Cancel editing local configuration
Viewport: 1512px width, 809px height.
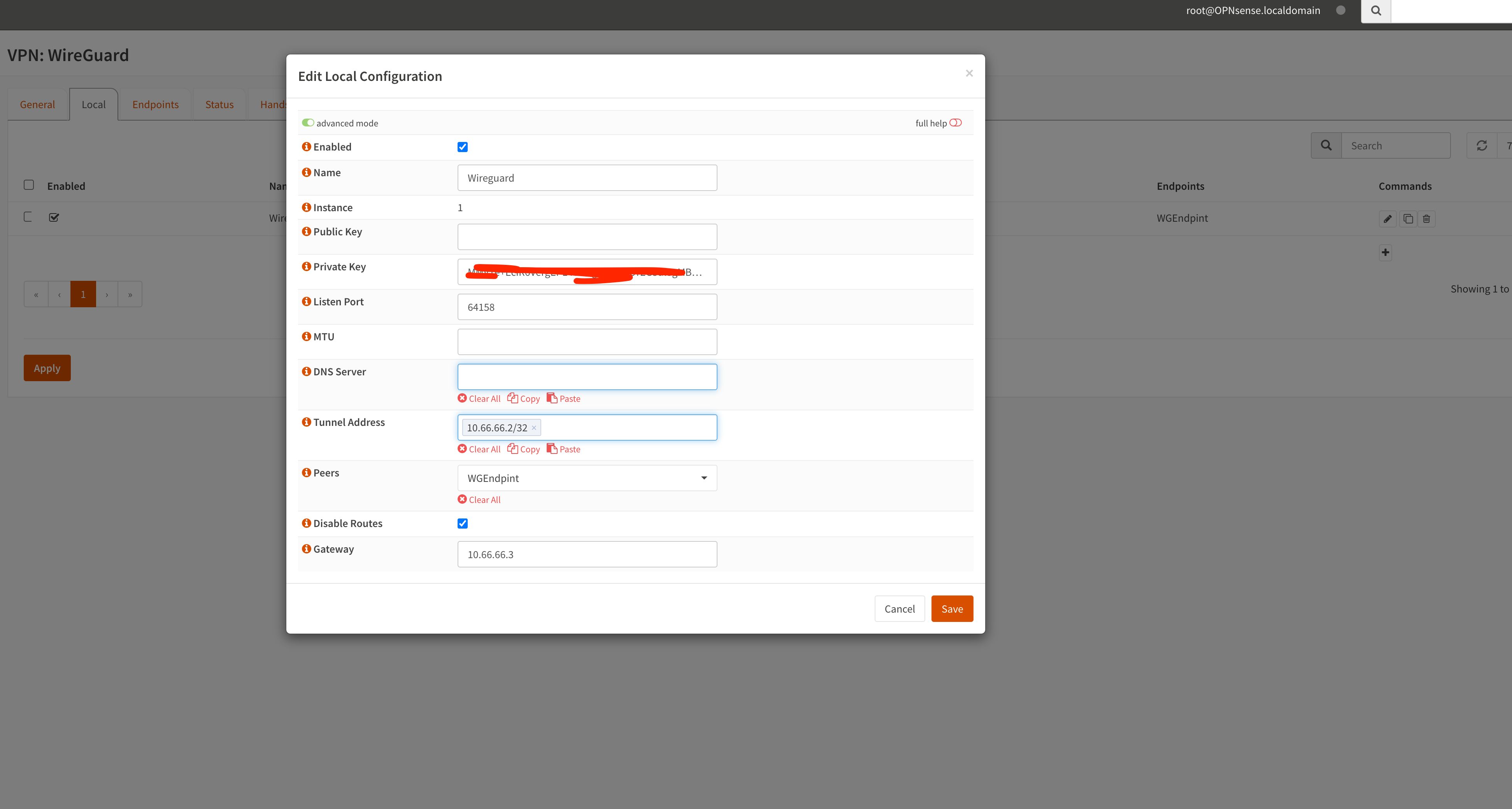(899, 608)
